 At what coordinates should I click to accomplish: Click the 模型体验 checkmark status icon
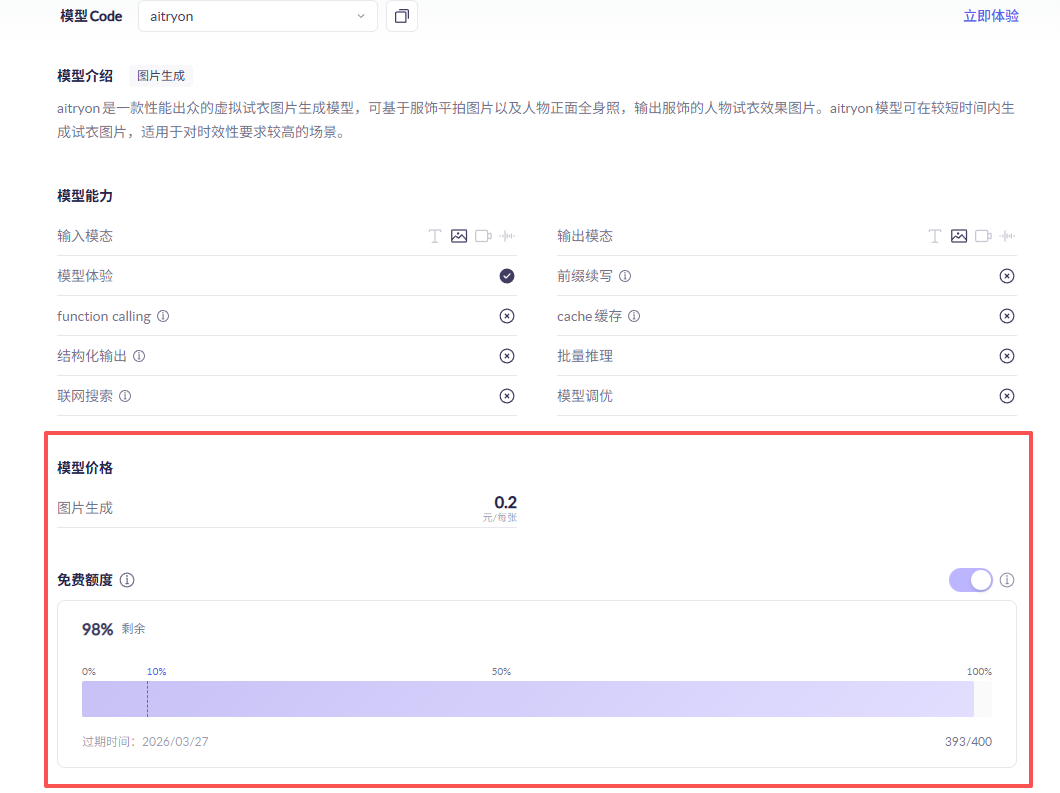[507, 276]
